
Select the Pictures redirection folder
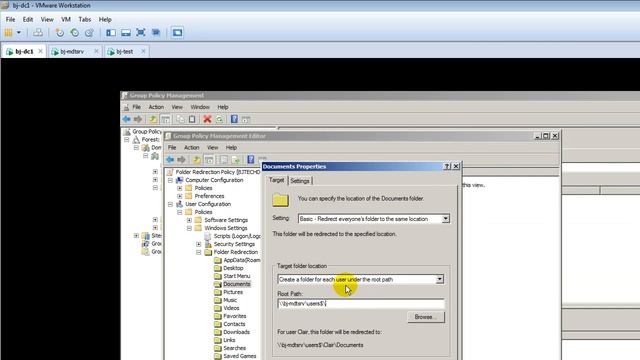(x=233, y=292)
